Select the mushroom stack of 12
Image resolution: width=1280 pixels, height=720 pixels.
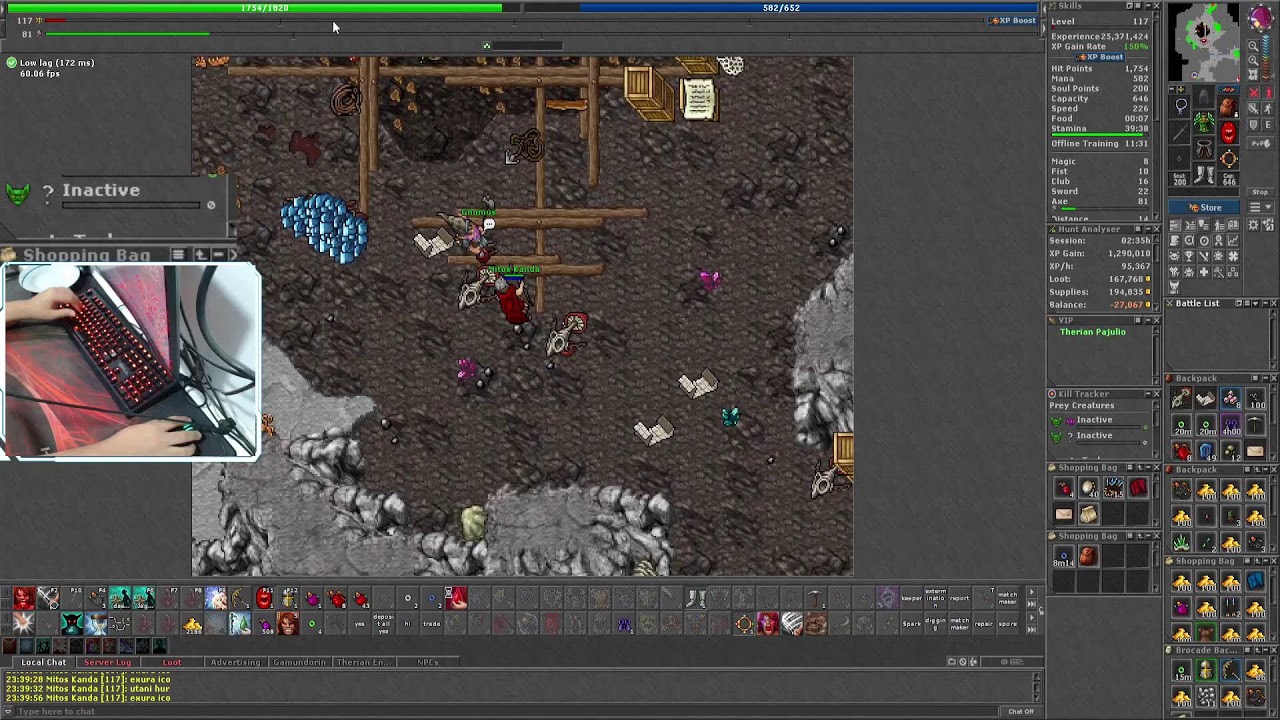pos(1231,450)
